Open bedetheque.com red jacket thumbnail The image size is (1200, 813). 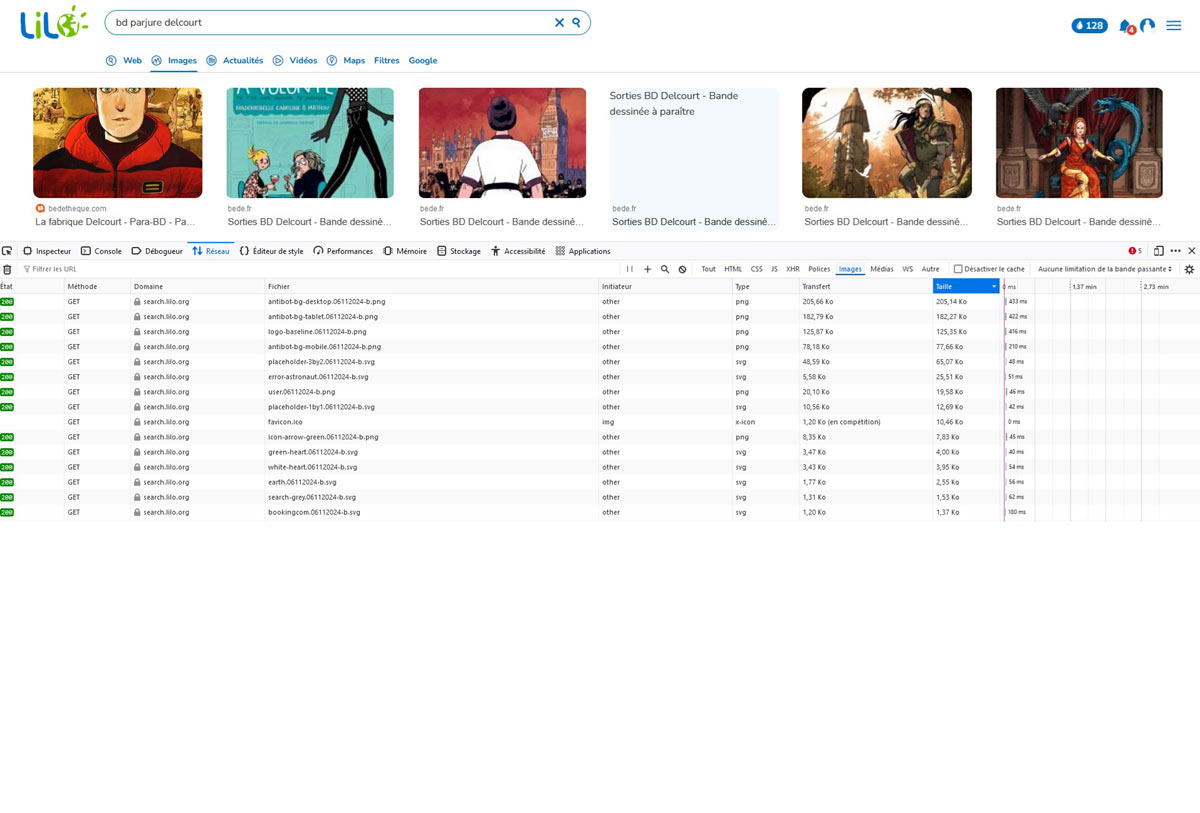click(x=118, y=143)
